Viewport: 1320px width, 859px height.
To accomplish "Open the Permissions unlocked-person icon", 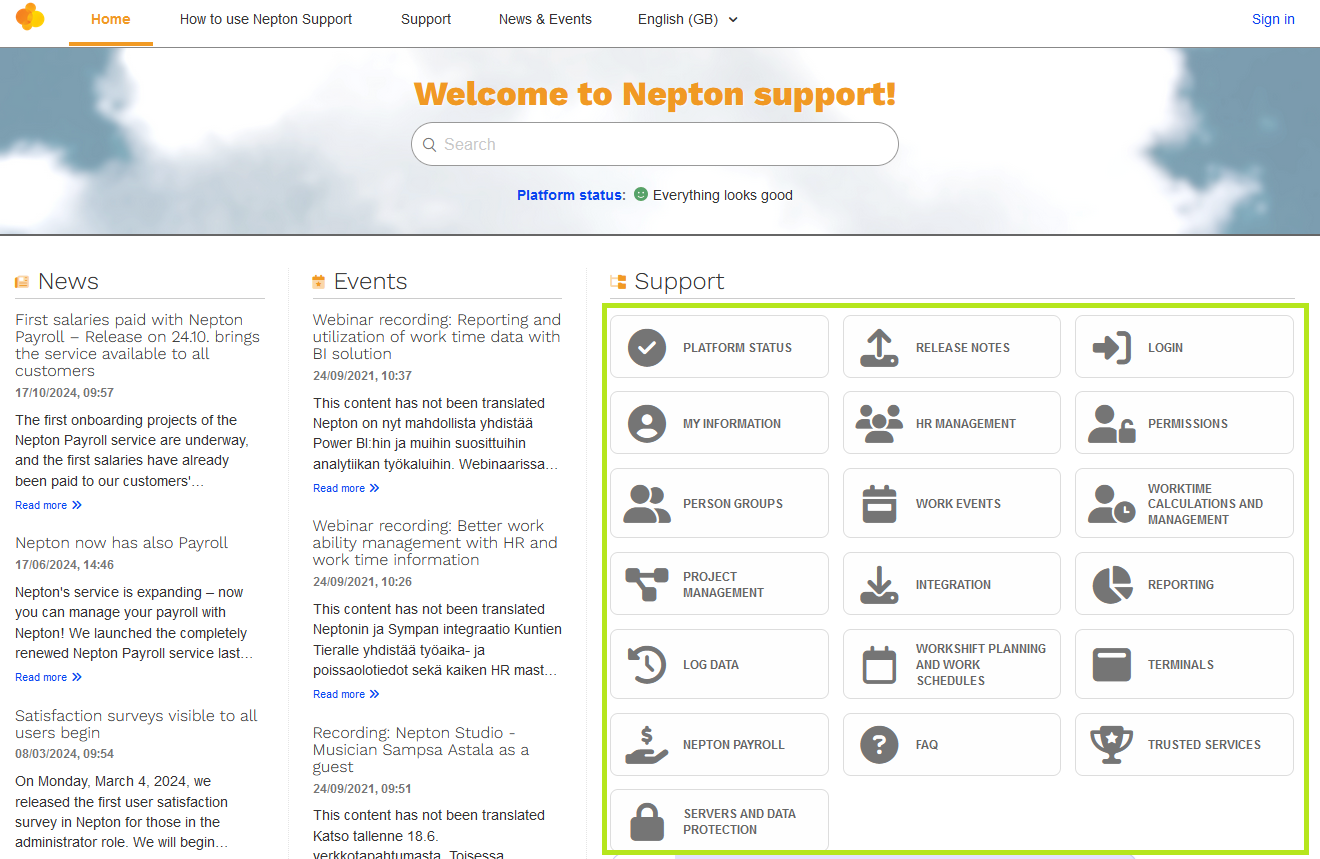I will click(1111, 424).
